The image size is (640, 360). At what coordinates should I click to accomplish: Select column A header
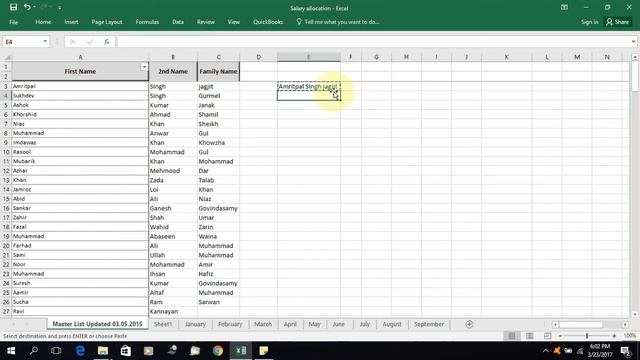tap(80, 57)
